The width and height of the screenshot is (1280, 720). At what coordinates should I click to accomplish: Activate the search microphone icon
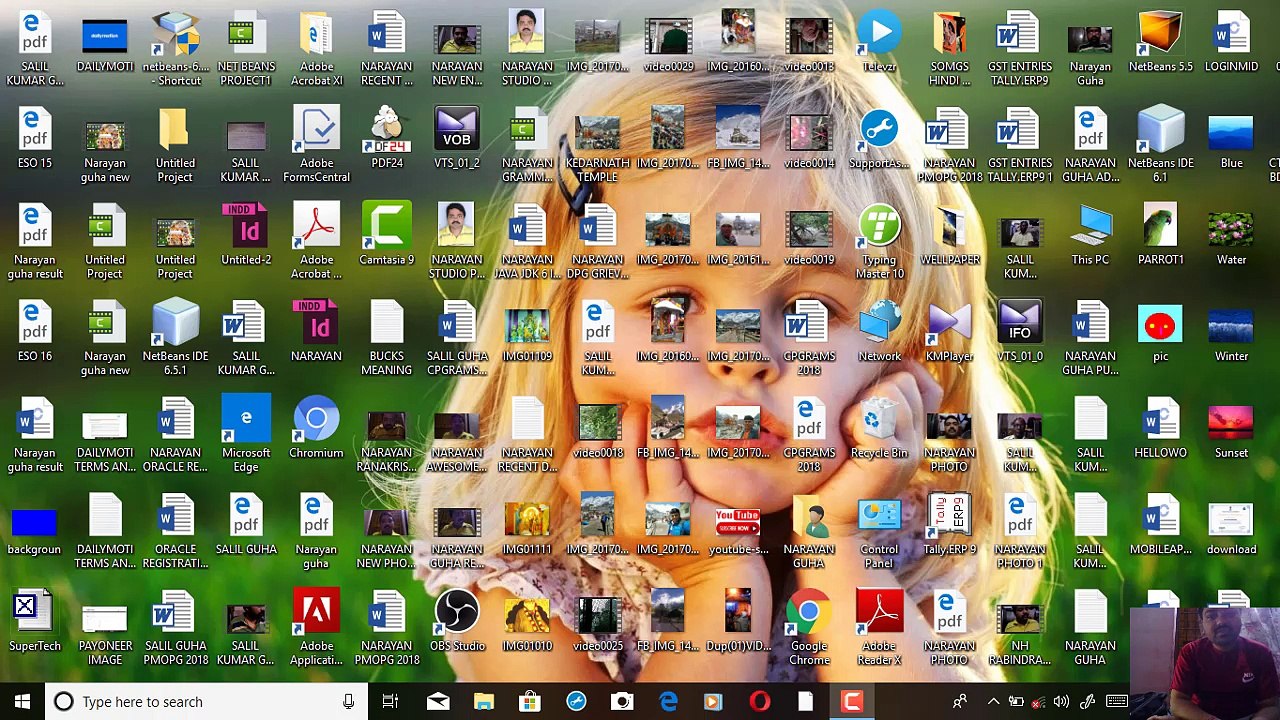pos(348,702)
